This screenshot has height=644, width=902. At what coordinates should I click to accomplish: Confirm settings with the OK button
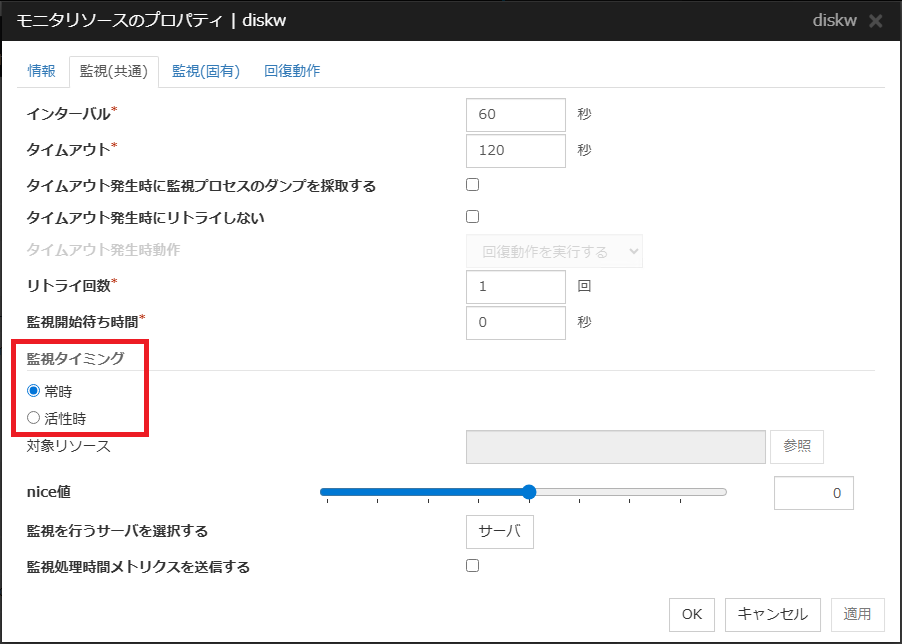click(x=691, y=615)
